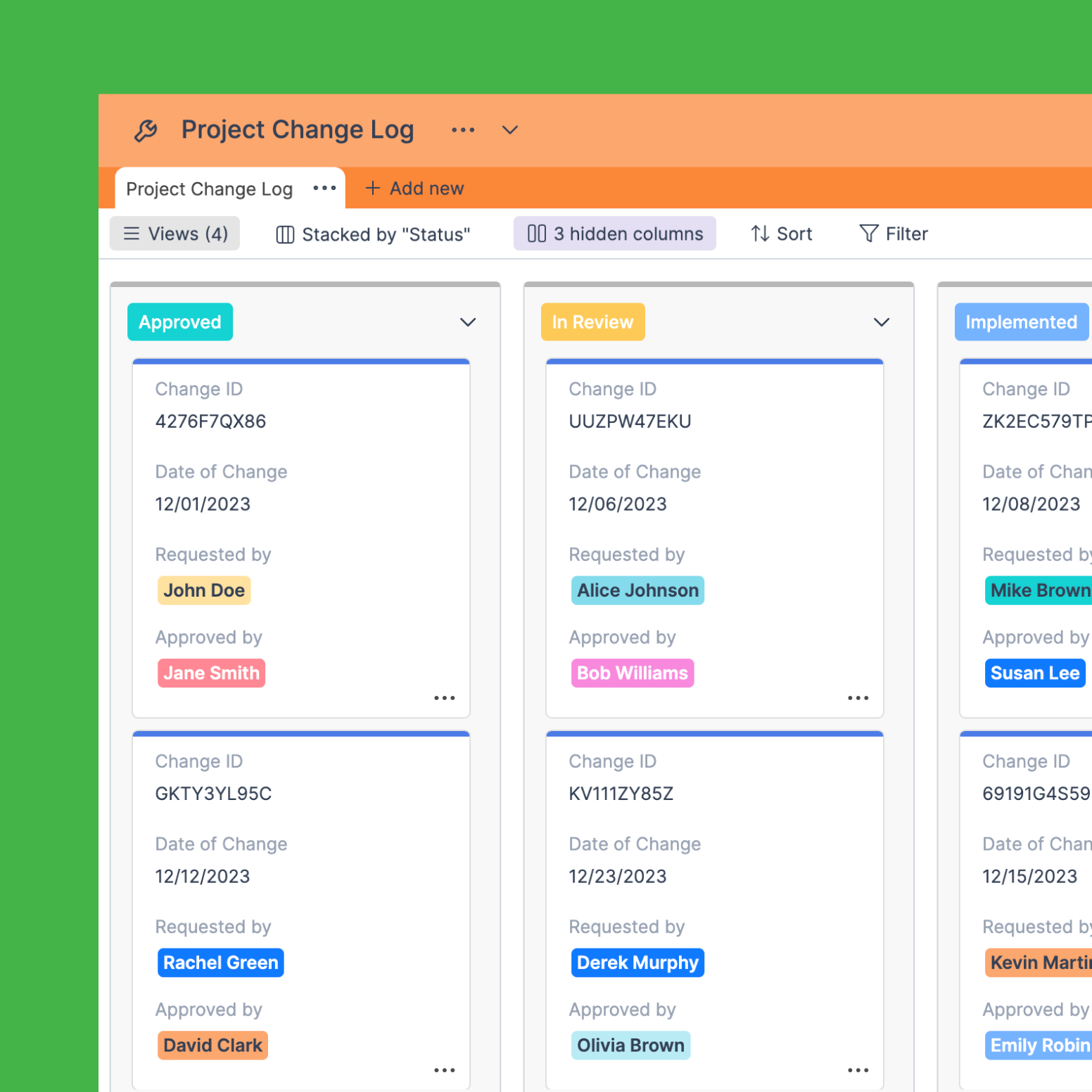Click the plus icon next to Add new
1092x1092 pixels.
tap(372, 188)
